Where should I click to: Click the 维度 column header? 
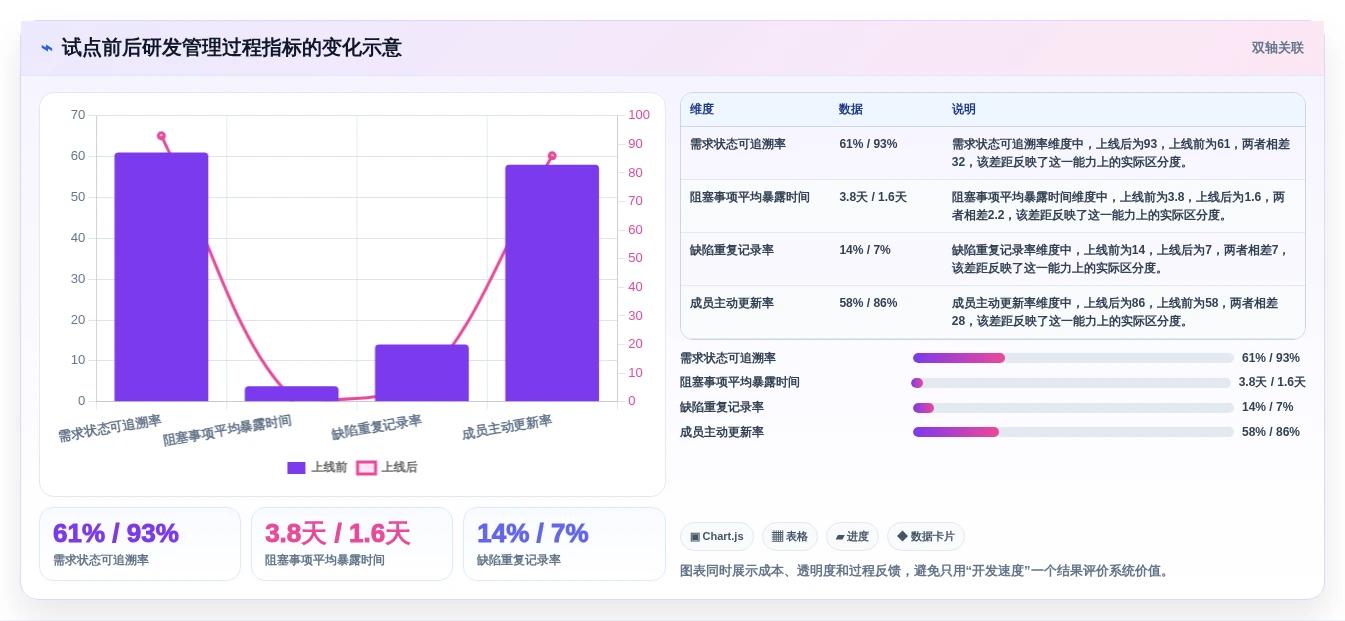click(x=702, y=109)
